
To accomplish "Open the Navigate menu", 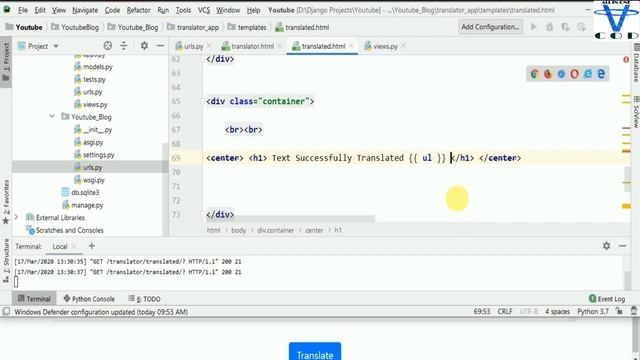I will pos(85,10).
